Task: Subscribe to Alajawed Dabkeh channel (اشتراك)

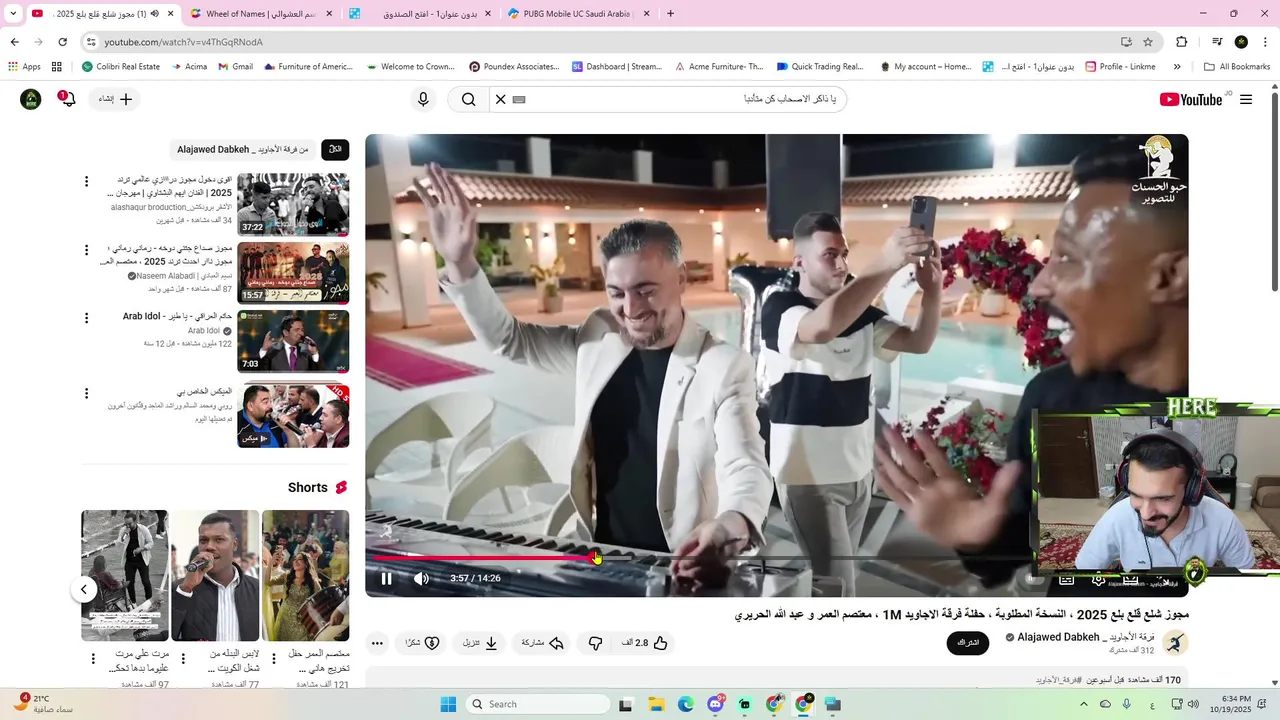Action: point(968,643)
